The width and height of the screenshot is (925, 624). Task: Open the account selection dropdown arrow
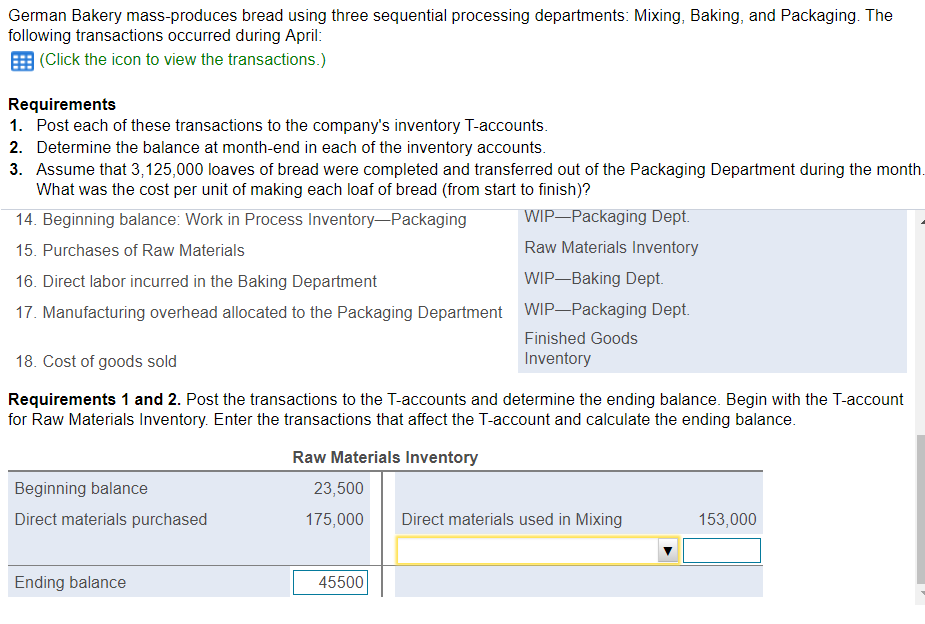coord(666,550)
